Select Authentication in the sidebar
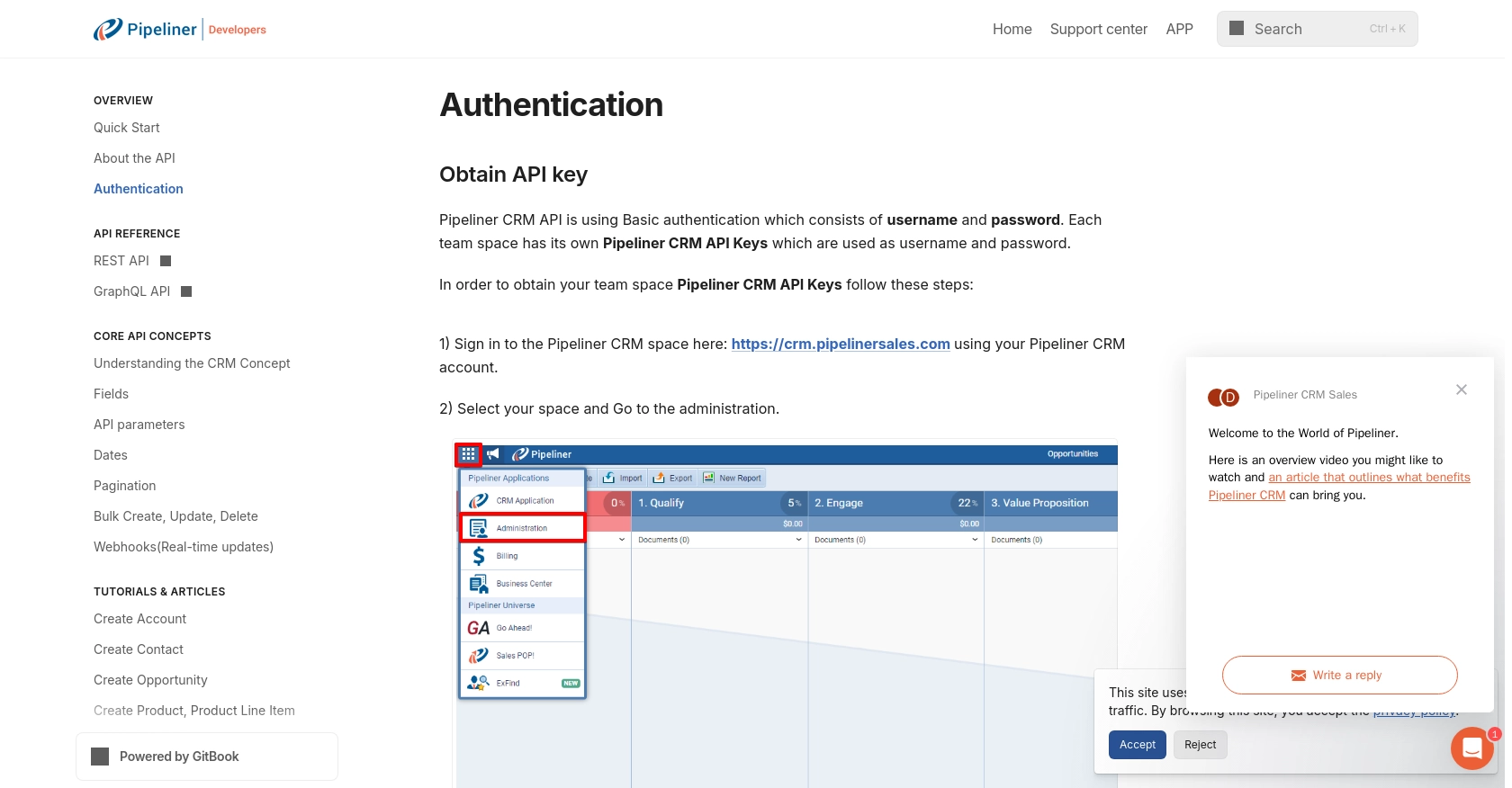 (139, 189)
